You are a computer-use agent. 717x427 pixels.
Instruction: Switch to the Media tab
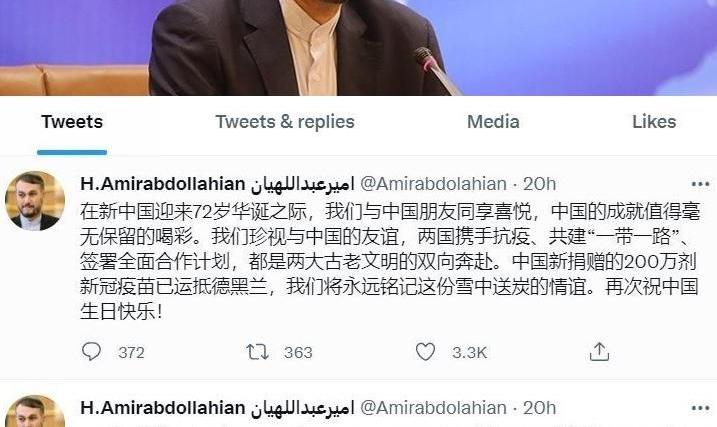(493, 122)
